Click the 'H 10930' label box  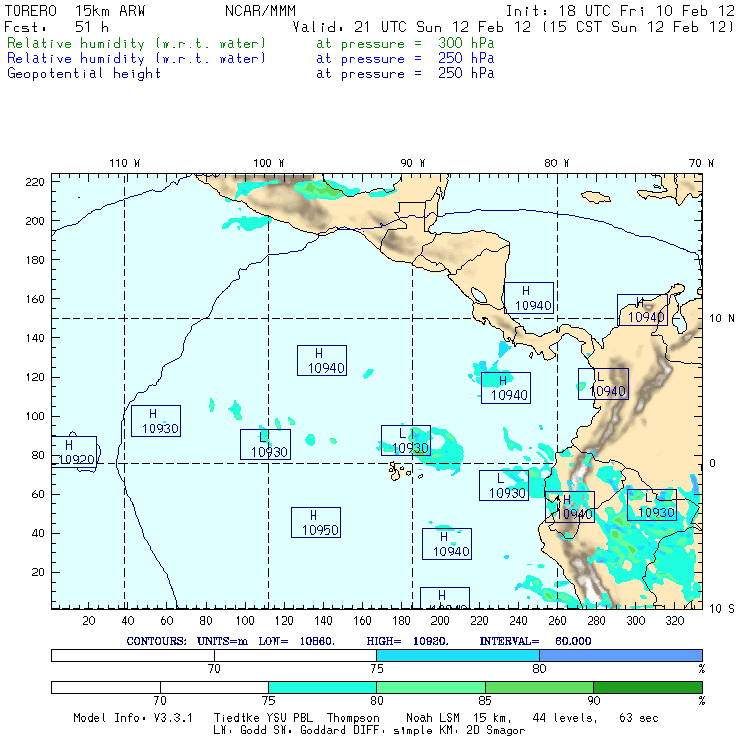click(x=156, y=421)
